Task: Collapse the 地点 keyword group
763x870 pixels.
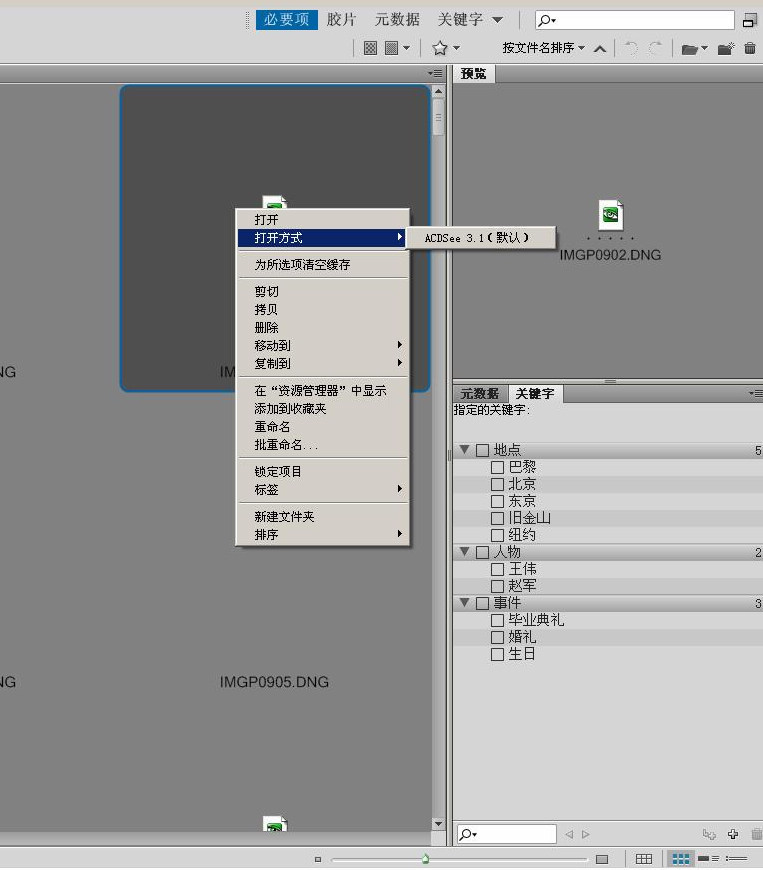Action: coord(464,450)
